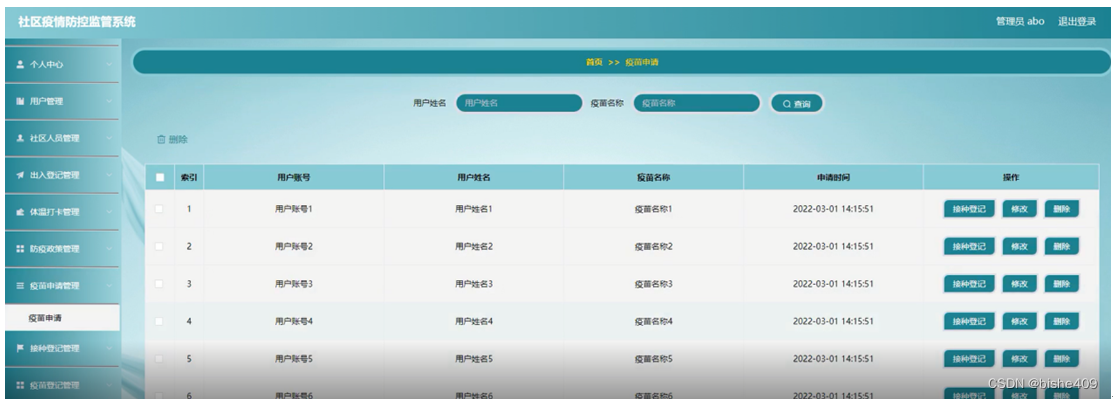
Task: Expand 体温打卡管理 using its chevron
Action: click(109, 212)
